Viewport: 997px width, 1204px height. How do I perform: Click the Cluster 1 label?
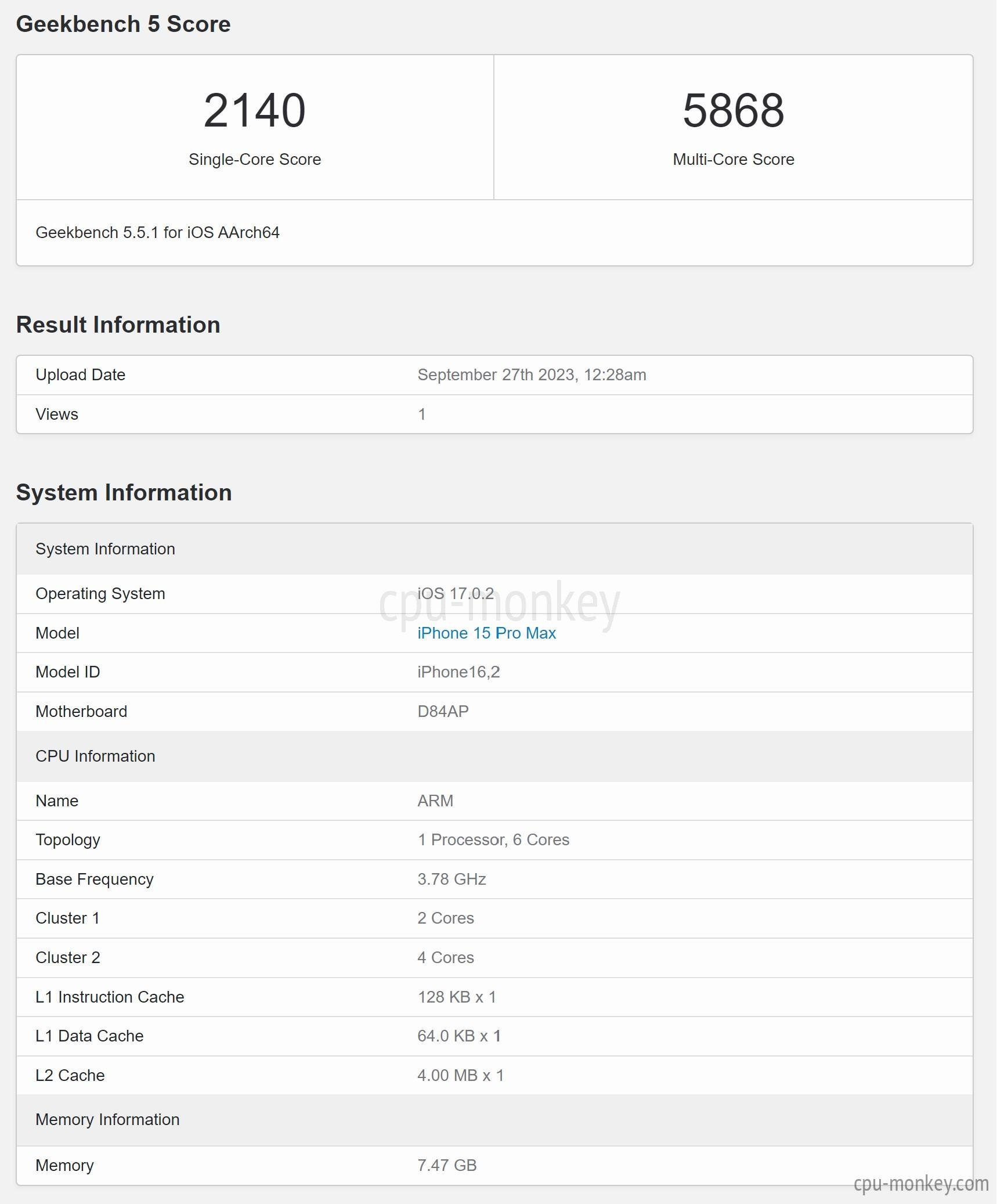67,918
